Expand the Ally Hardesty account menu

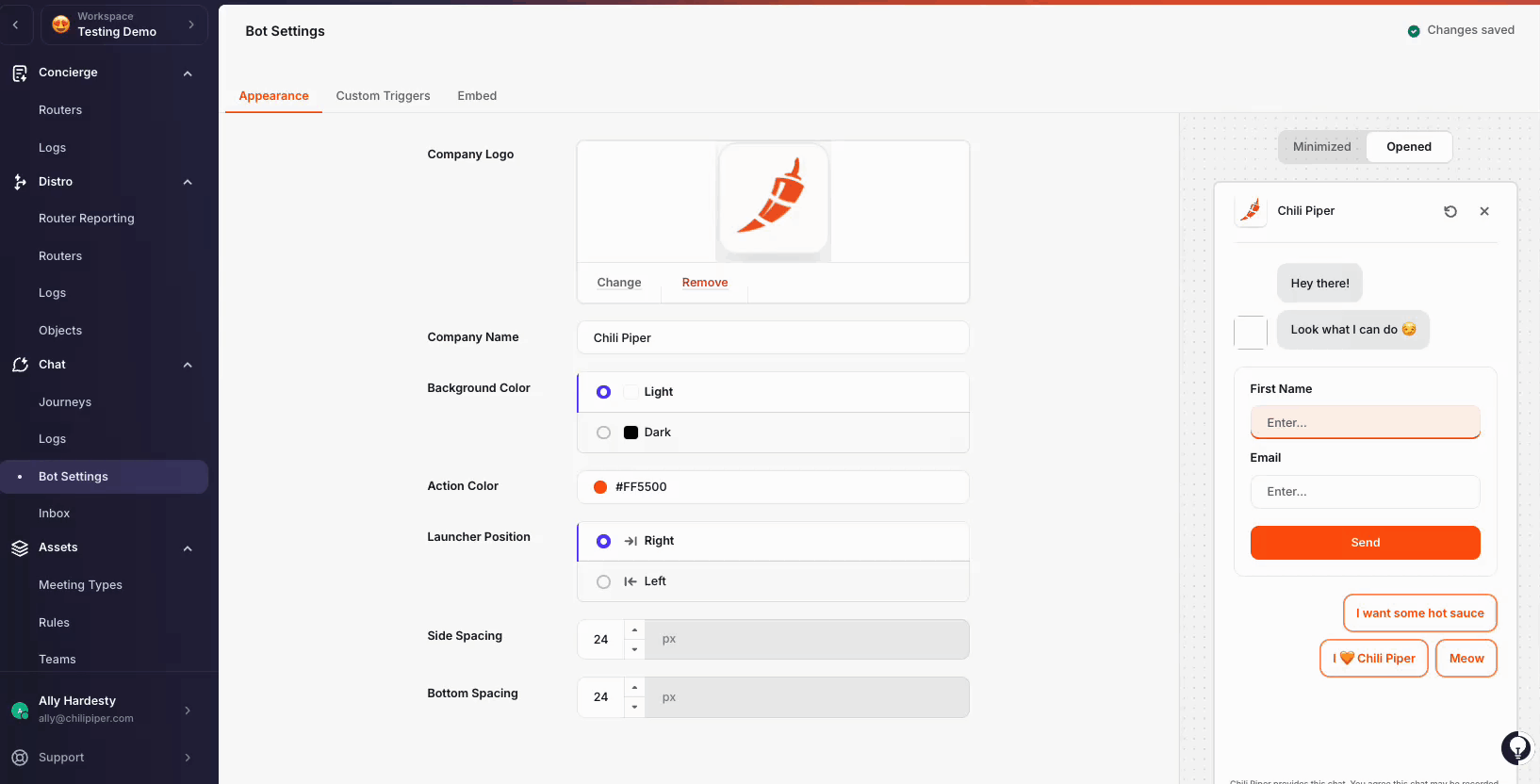coord(188,710)
